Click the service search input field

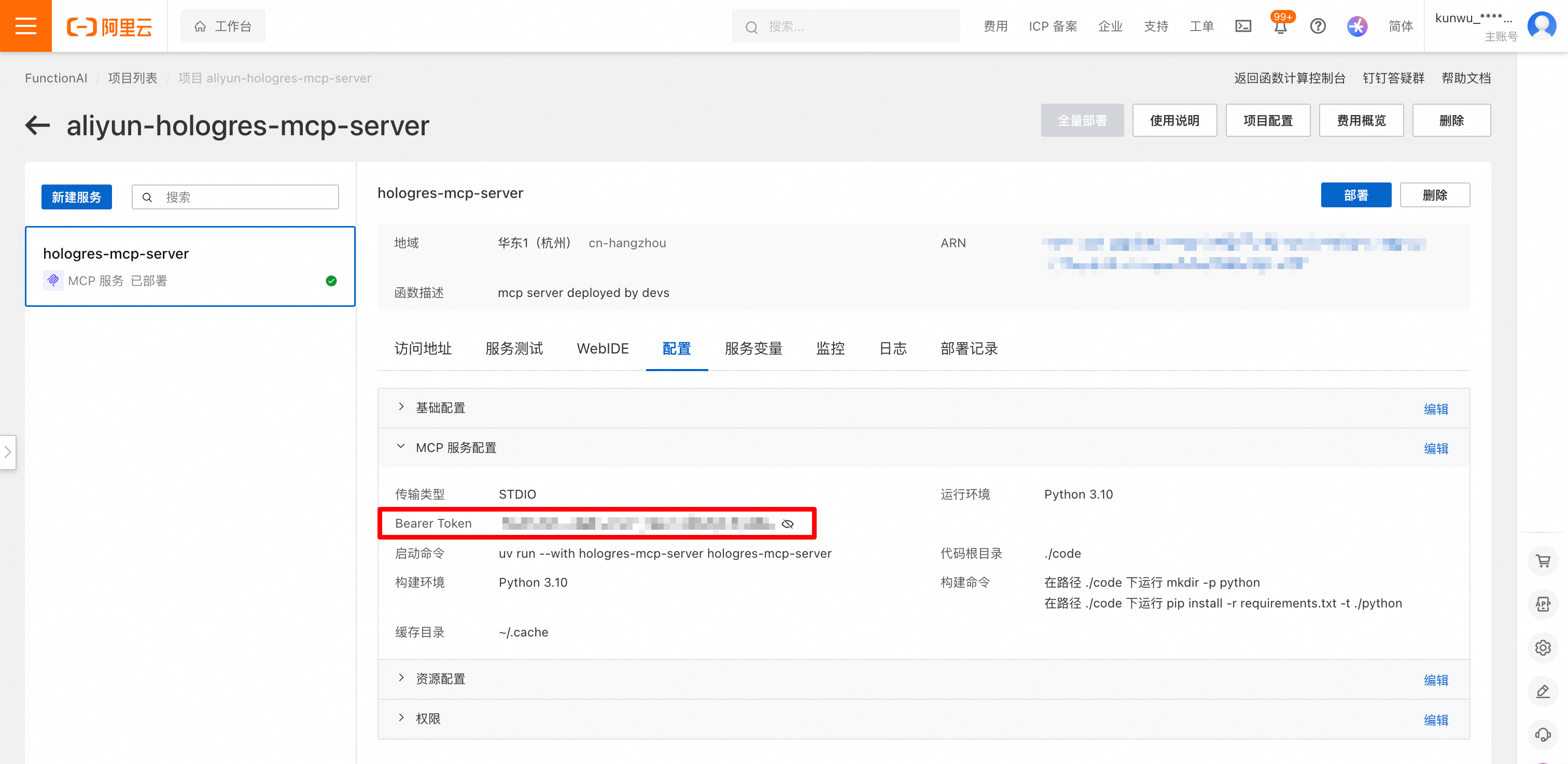point(244,197)
